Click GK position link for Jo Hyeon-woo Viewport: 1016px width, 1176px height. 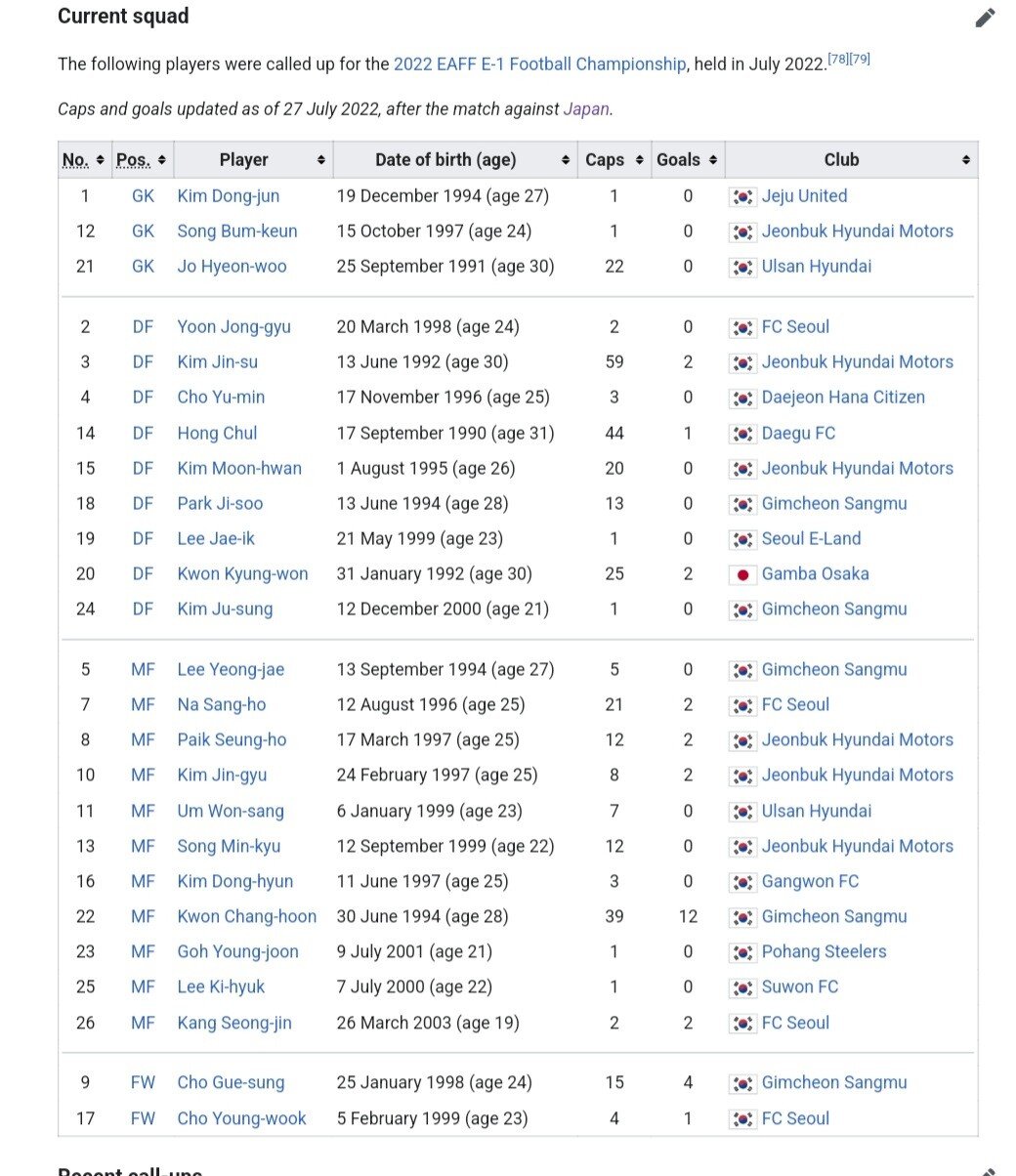pyautogui.click(x=143, y=267)
